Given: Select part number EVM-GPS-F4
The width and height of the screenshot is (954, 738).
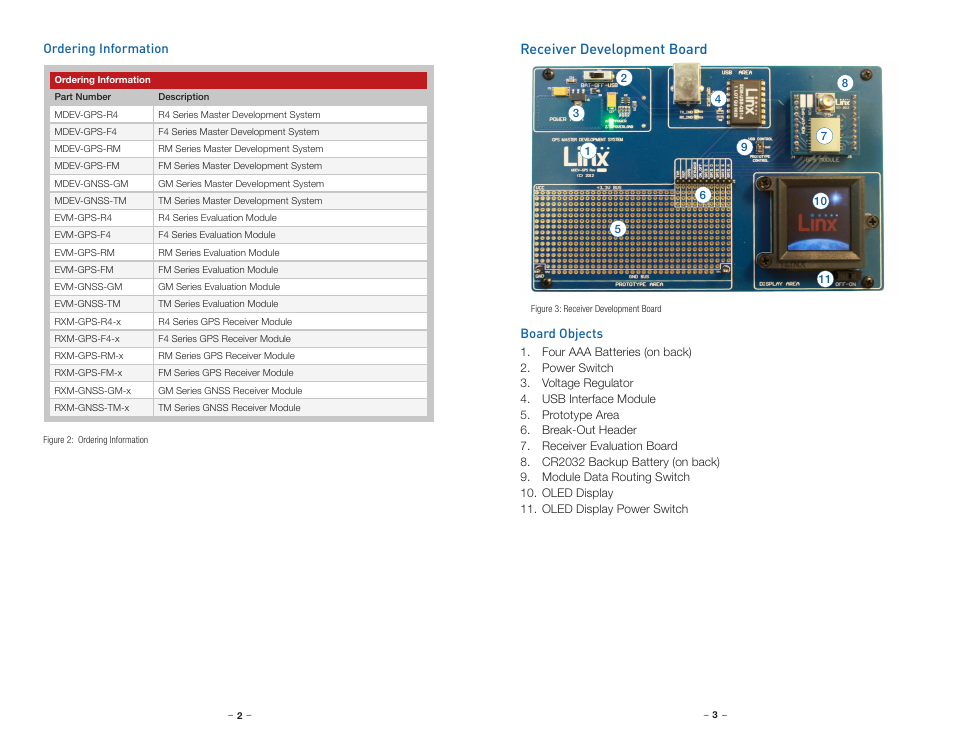Looking at the screenshot, I should click(x=82, y=234).
